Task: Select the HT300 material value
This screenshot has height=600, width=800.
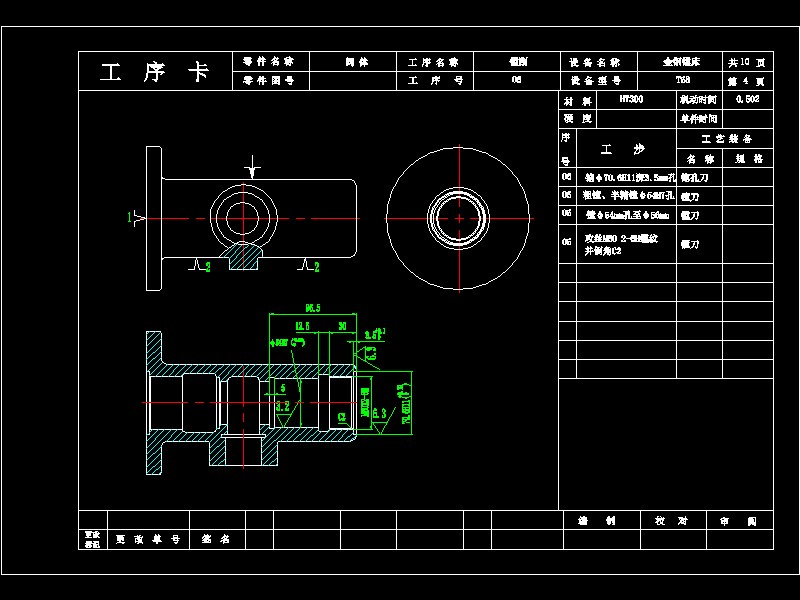Action: [x=631, y=99]
